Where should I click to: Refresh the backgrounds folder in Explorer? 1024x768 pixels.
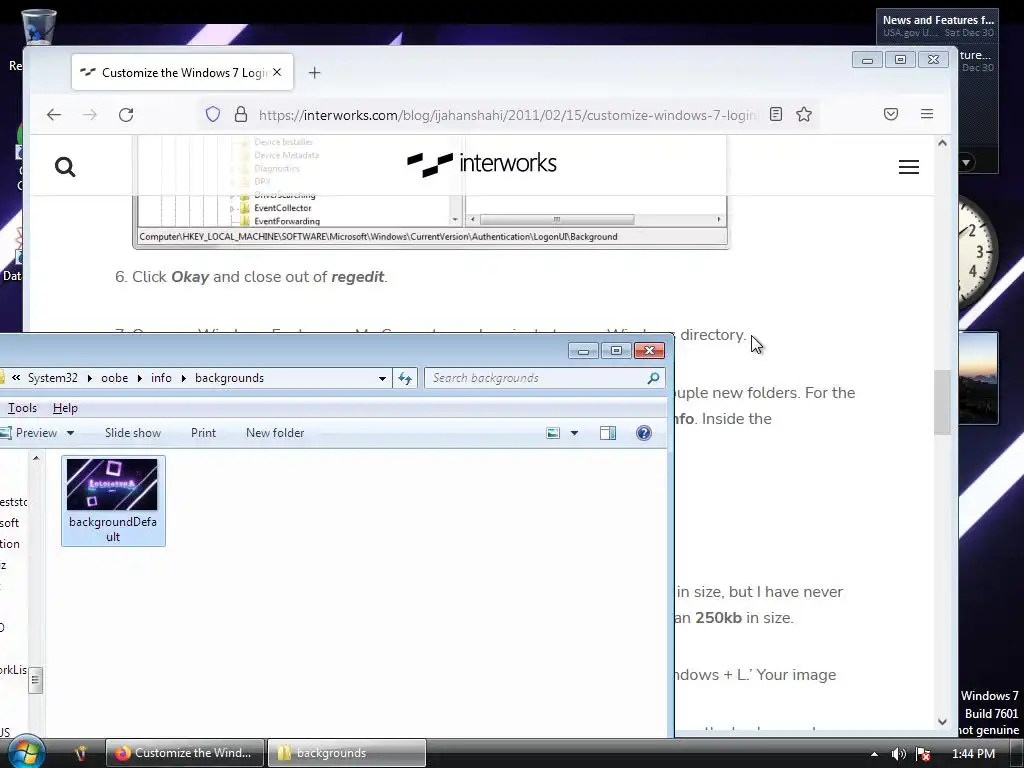click(x=405, y=378)
